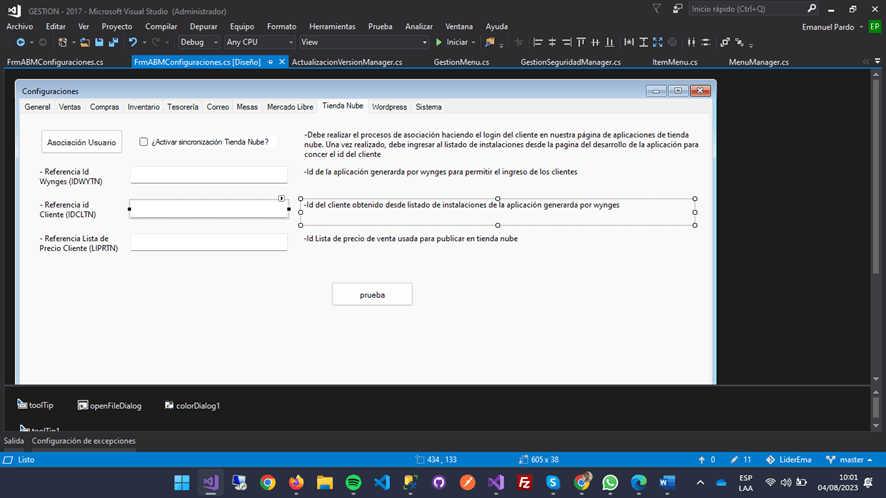Switch to the Mercado Libre tab
This screenshot has width=886, height=498.
coord(289,107)
